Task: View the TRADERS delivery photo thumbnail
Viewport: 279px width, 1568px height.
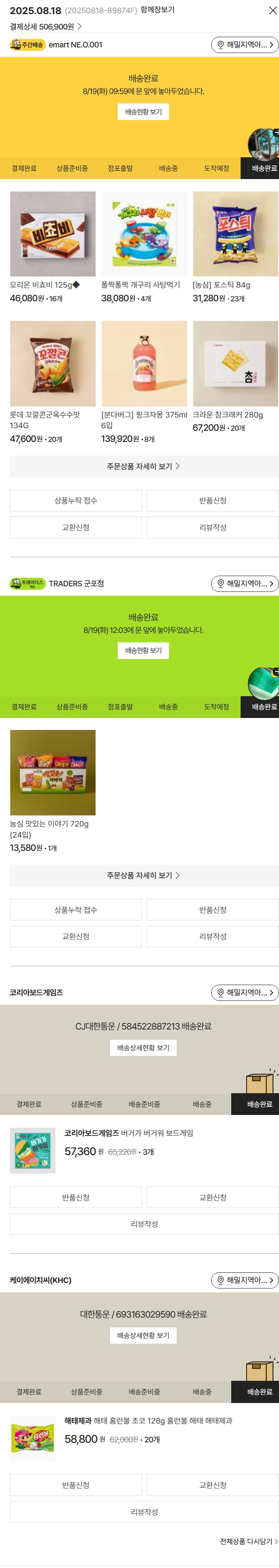Action: coord(263,683)
